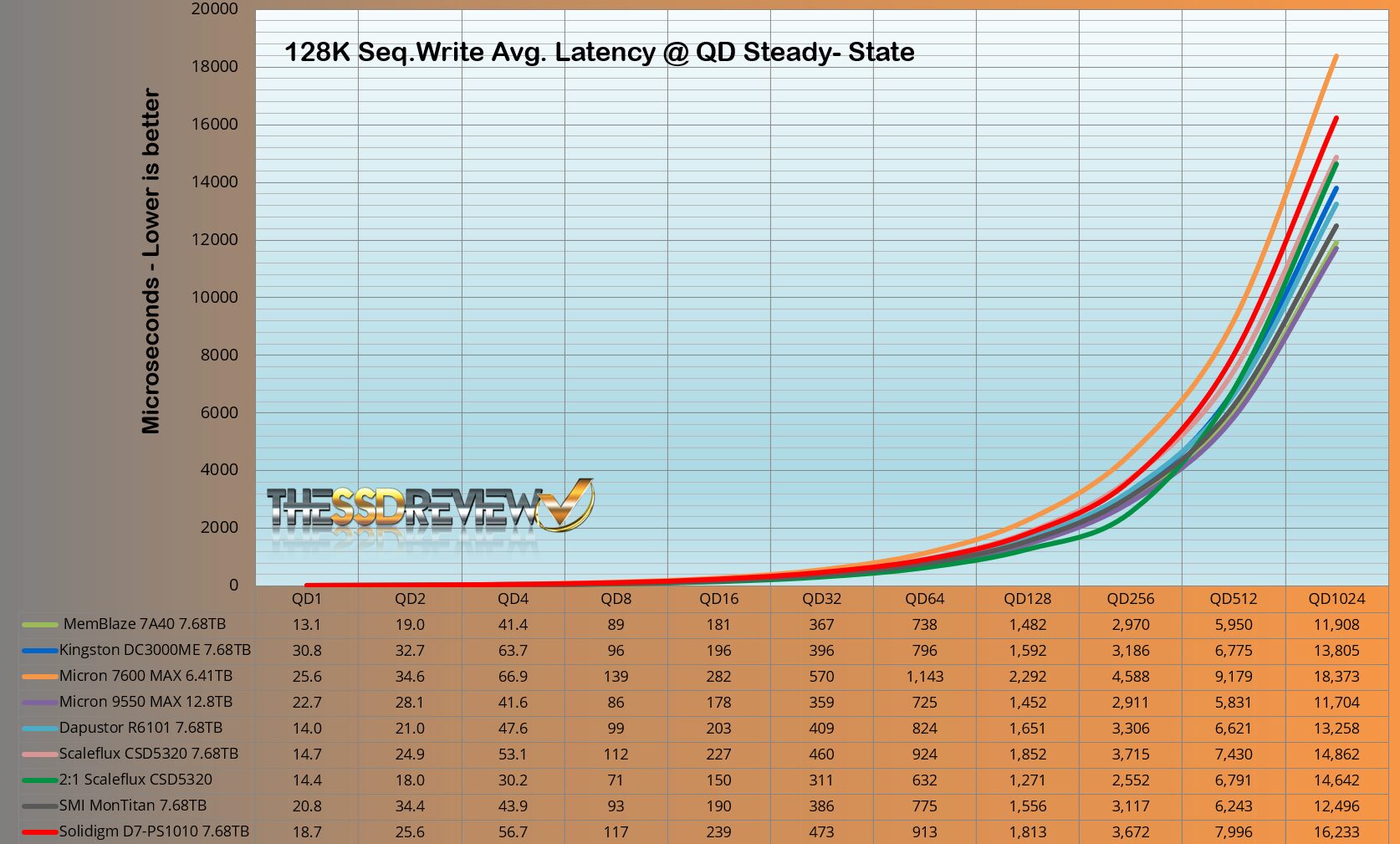Image resolution: width=1400 pixels, height=844 pixels.
Task: Select SMI MonTitan QD16 value 190
Action: pos(718,806)
